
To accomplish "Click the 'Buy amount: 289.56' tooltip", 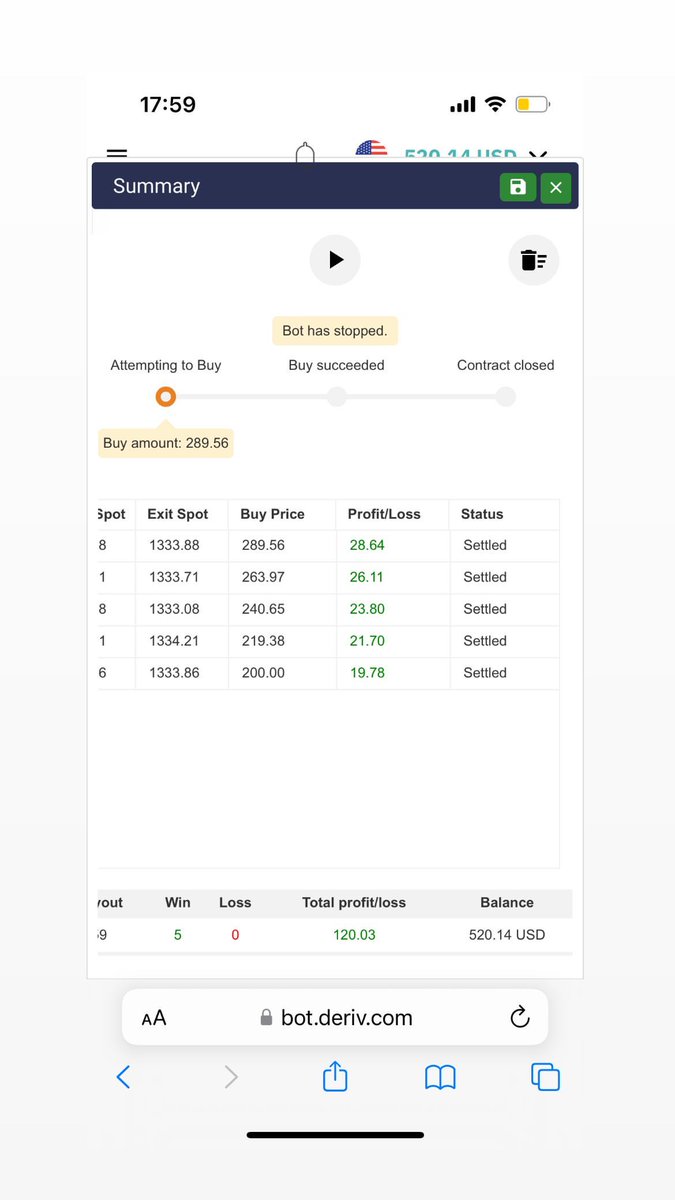I will click(166, 443).
